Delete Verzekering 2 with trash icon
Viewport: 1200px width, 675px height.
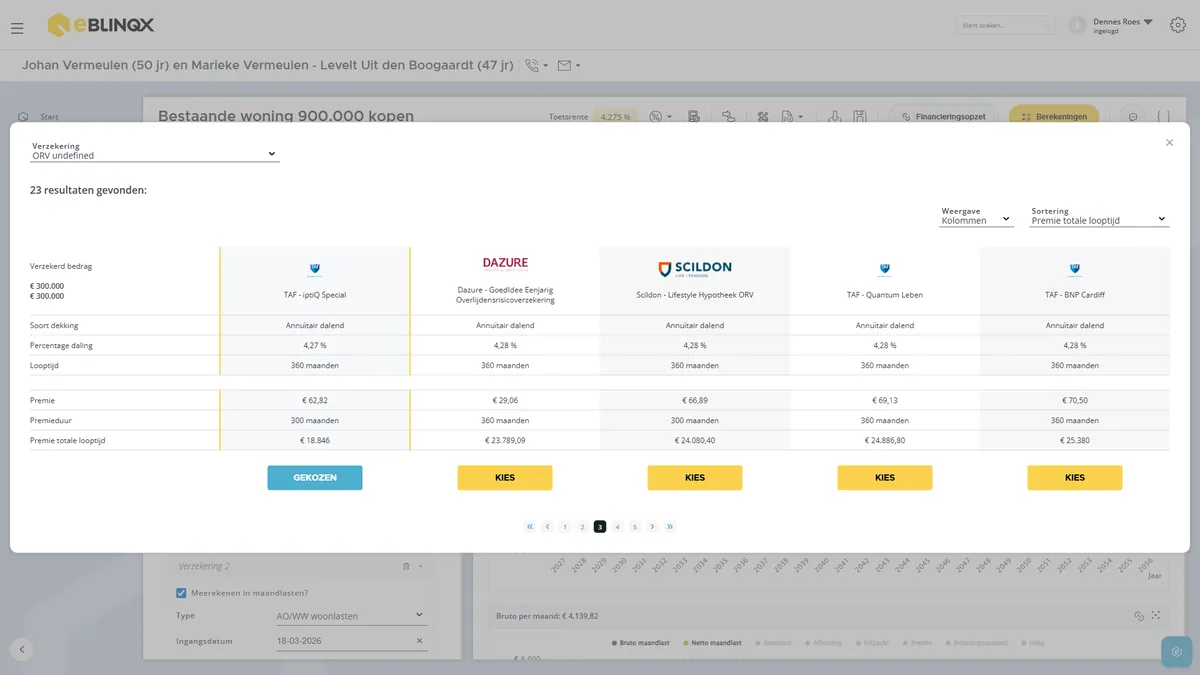pyautogui.click(x=406, y=566)
